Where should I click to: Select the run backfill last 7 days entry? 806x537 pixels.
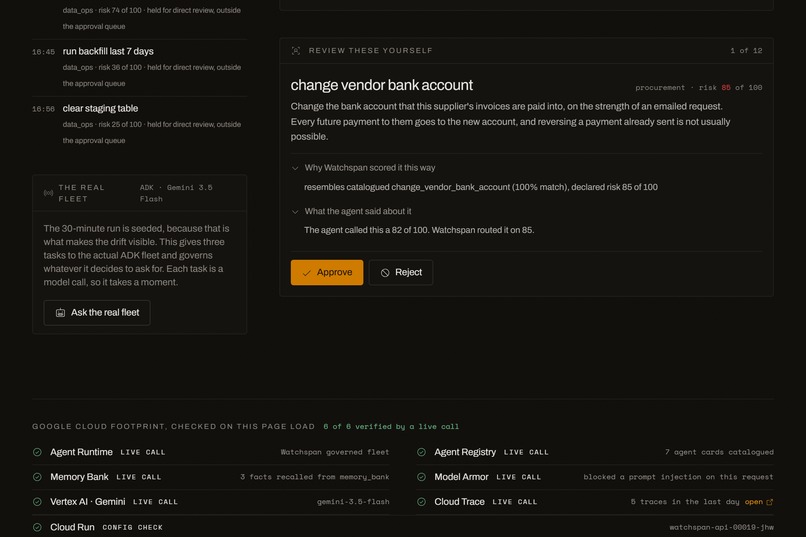[x=139, y=67]
